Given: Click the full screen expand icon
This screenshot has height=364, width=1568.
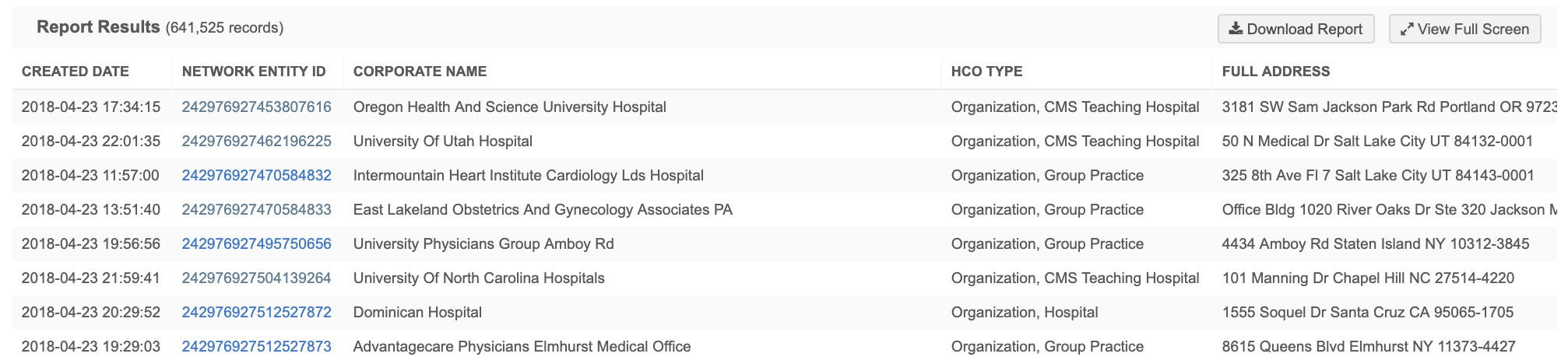Looking at the screenshot, I should point(1407,30).
